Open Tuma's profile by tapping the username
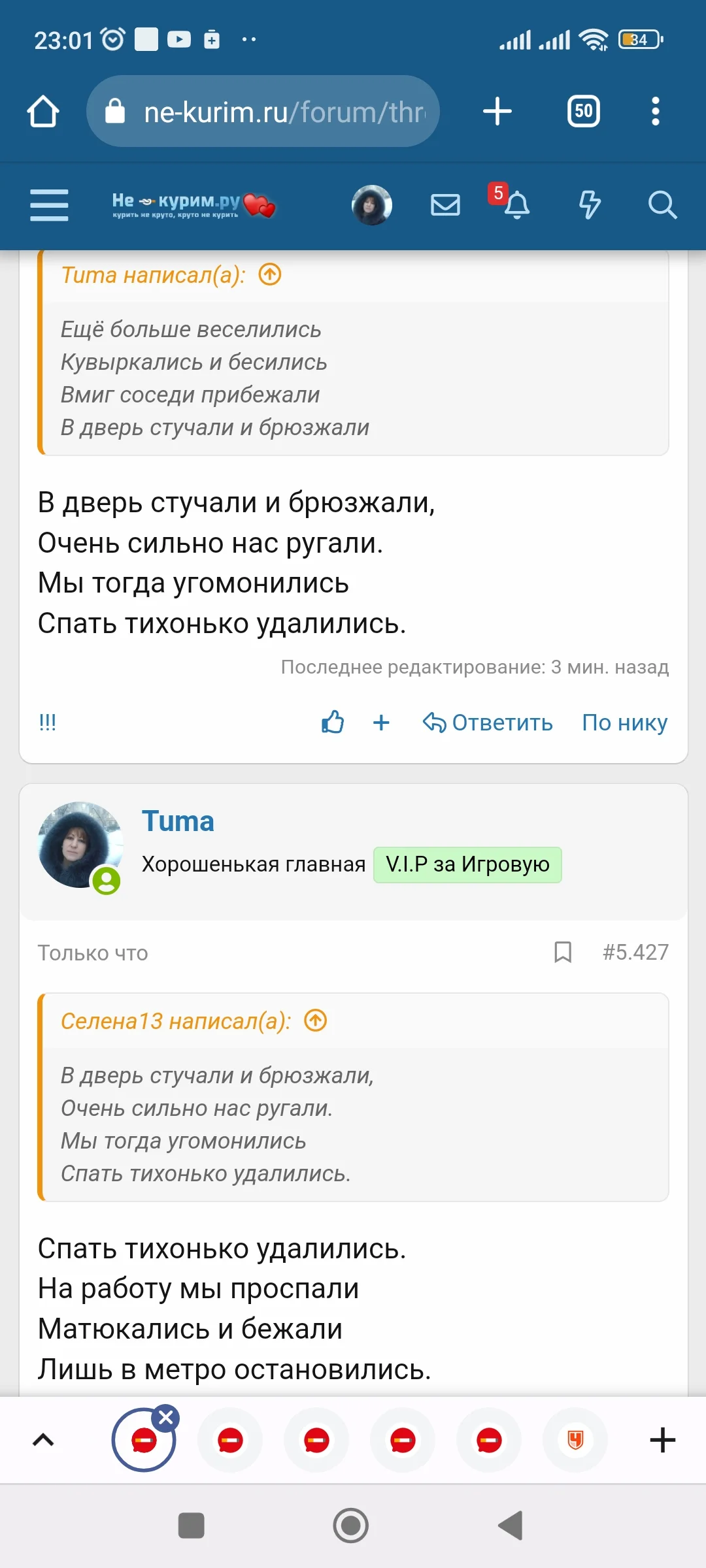706x1568 pixels. coord(178,821)
